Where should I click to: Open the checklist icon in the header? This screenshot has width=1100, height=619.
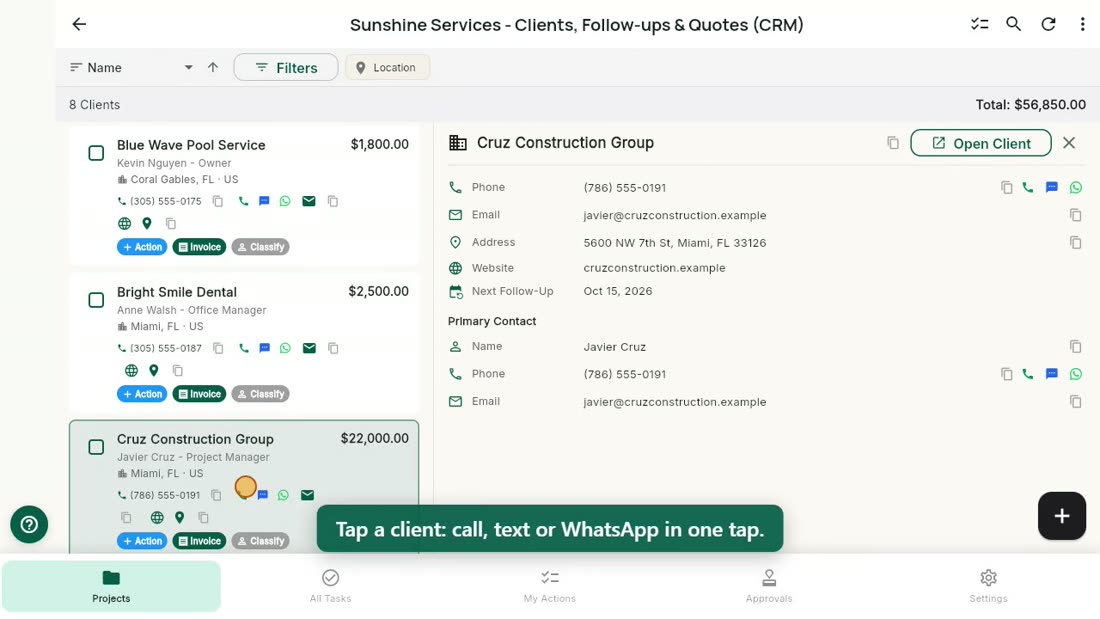coord(979,24)
